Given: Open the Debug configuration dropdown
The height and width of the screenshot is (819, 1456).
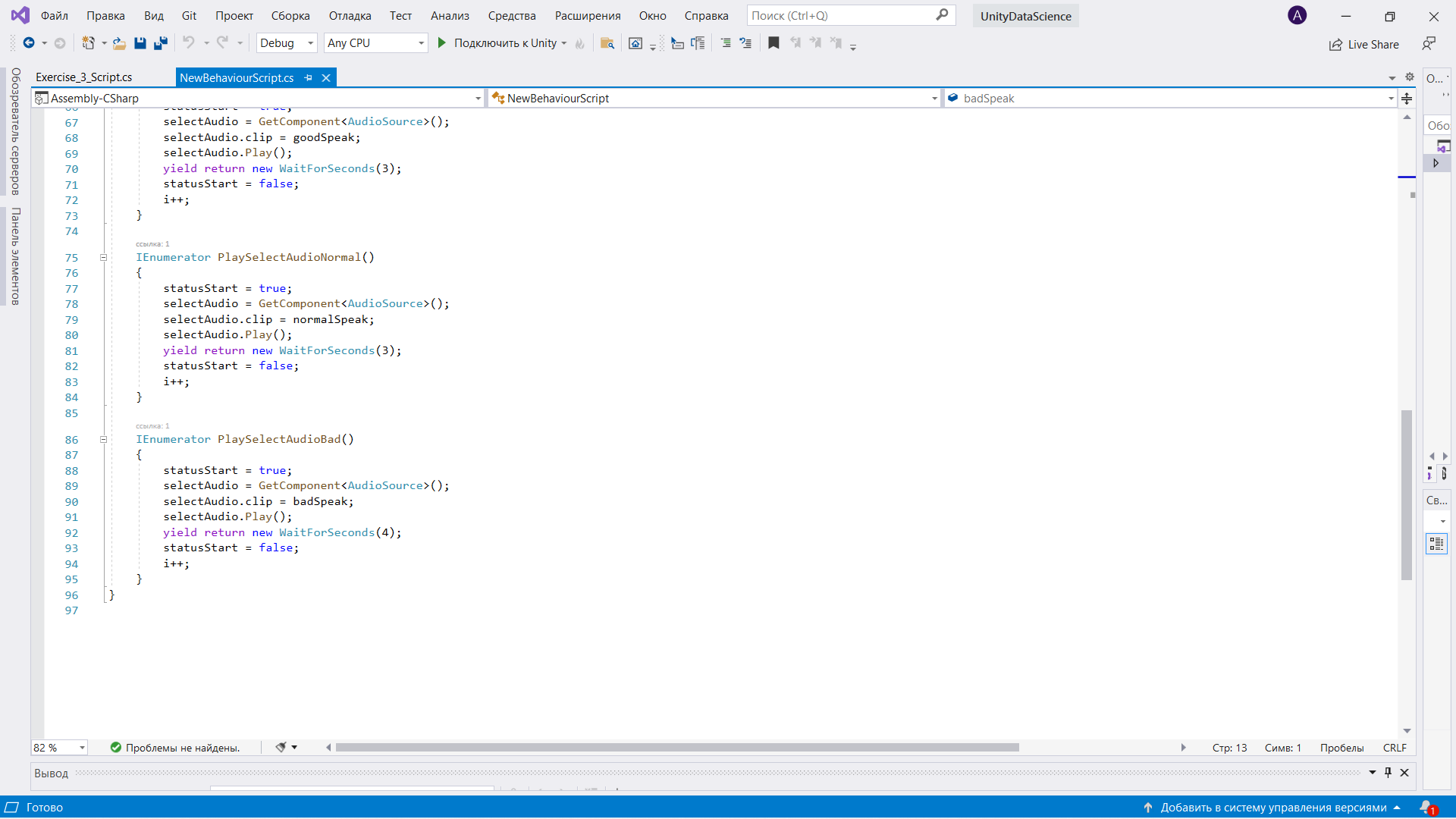Looking at the screenshot, I should click(287, 43).
